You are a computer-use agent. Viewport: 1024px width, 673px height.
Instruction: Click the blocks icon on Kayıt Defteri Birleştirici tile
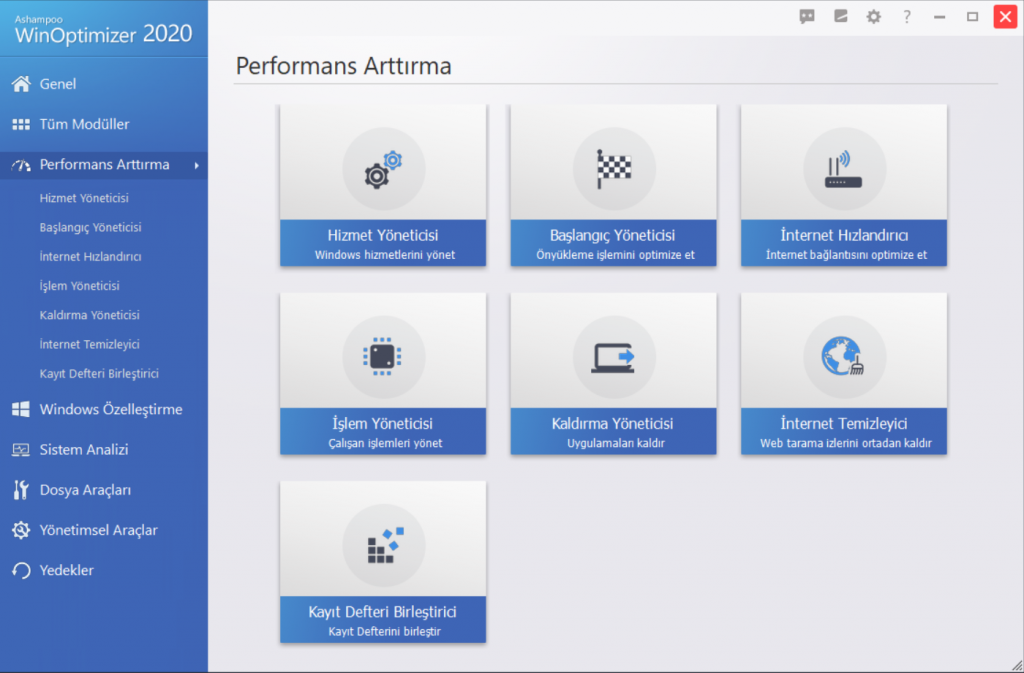[x=385, y=545]
